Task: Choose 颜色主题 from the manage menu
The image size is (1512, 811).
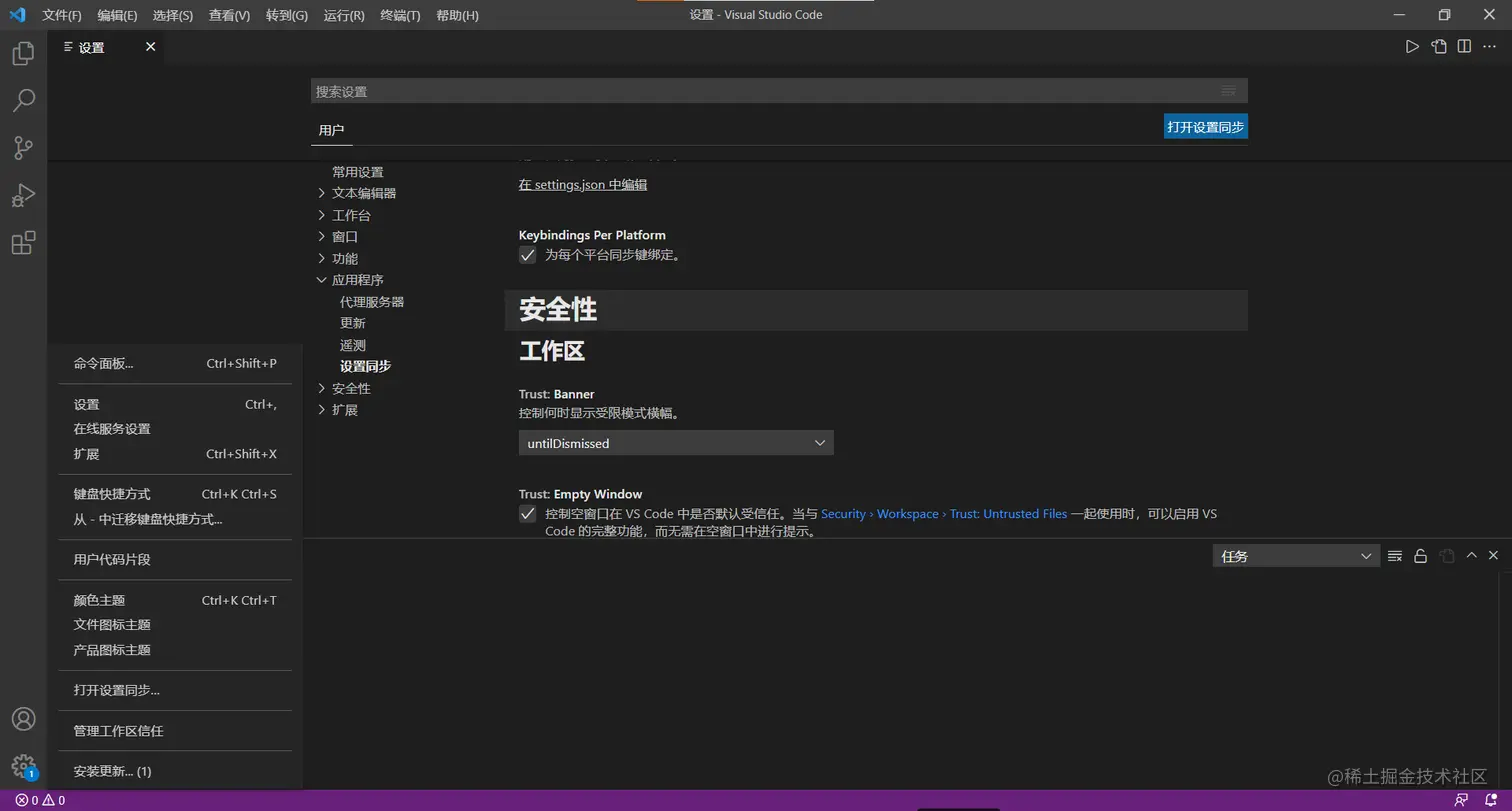Action: [175, 600]
